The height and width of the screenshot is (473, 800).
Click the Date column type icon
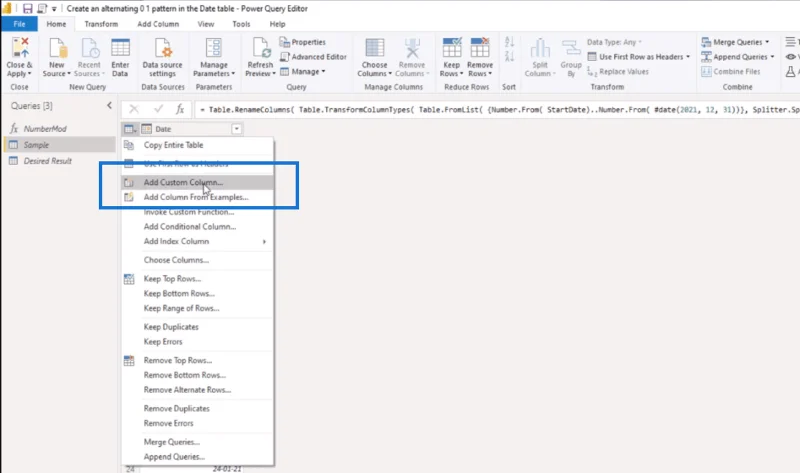(146, 129)
